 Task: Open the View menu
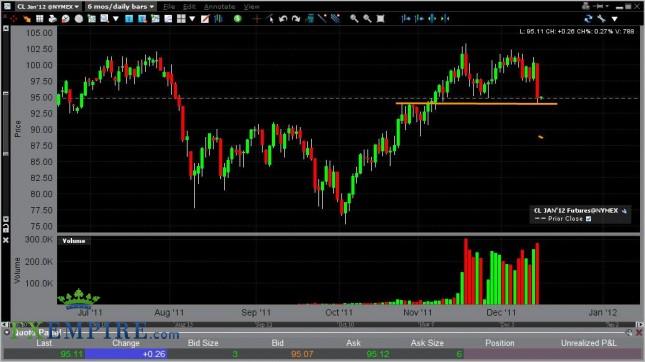pos(251,7)
